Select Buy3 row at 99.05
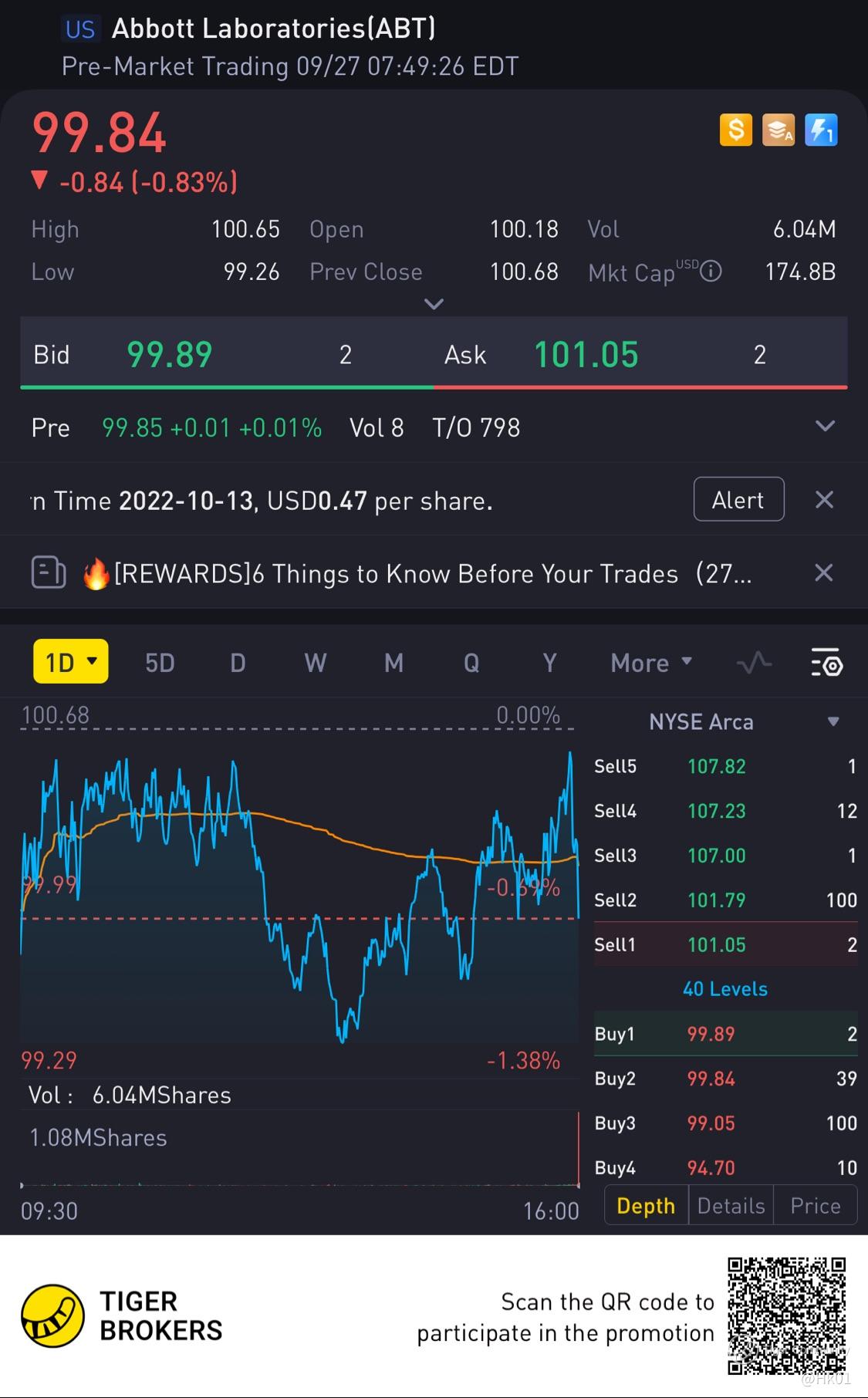868x1398 pixels. point(725,1123)
